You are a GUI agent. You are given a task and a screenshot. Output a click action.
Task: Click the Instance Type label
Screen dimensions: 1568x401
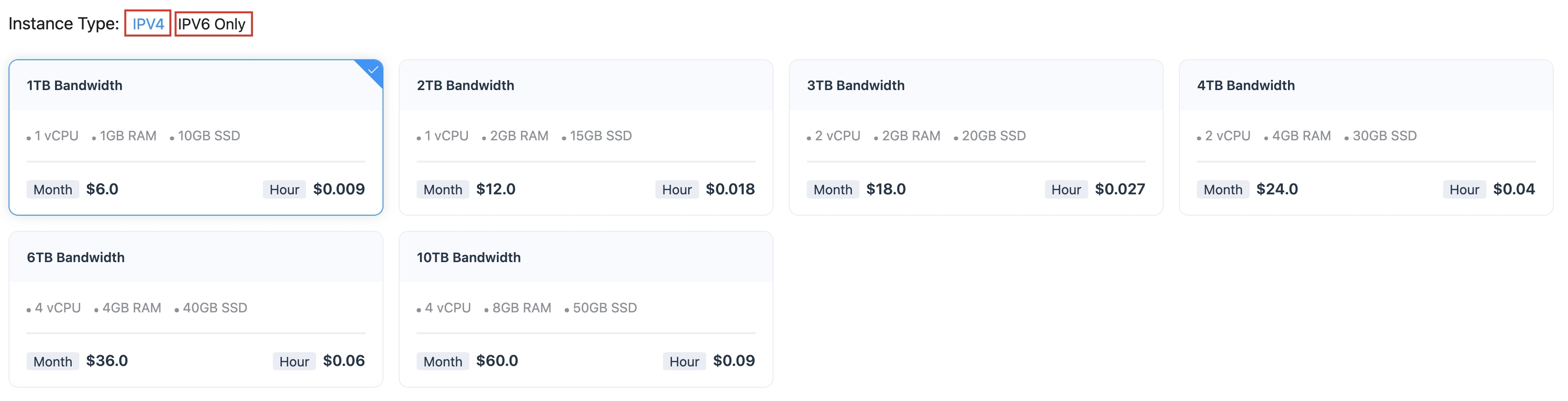(63, 23)
